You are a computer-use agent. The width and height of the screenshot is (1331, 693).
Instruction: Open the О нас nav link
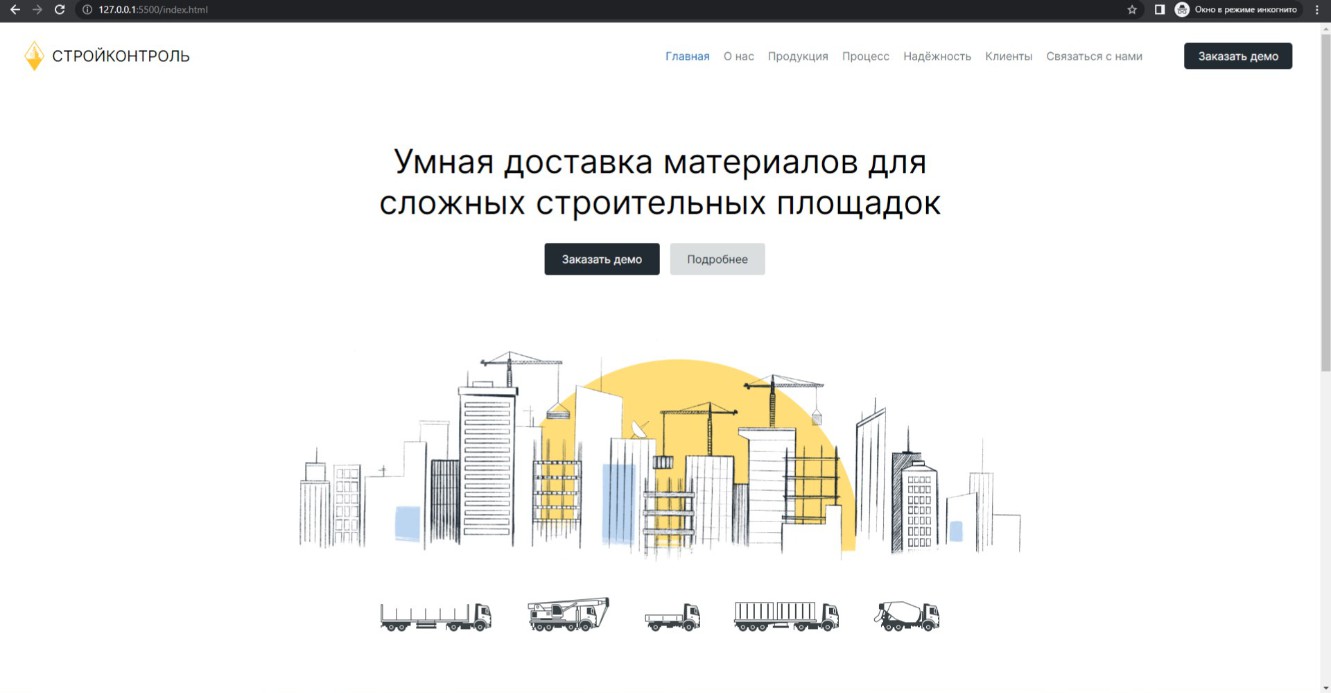739,56
